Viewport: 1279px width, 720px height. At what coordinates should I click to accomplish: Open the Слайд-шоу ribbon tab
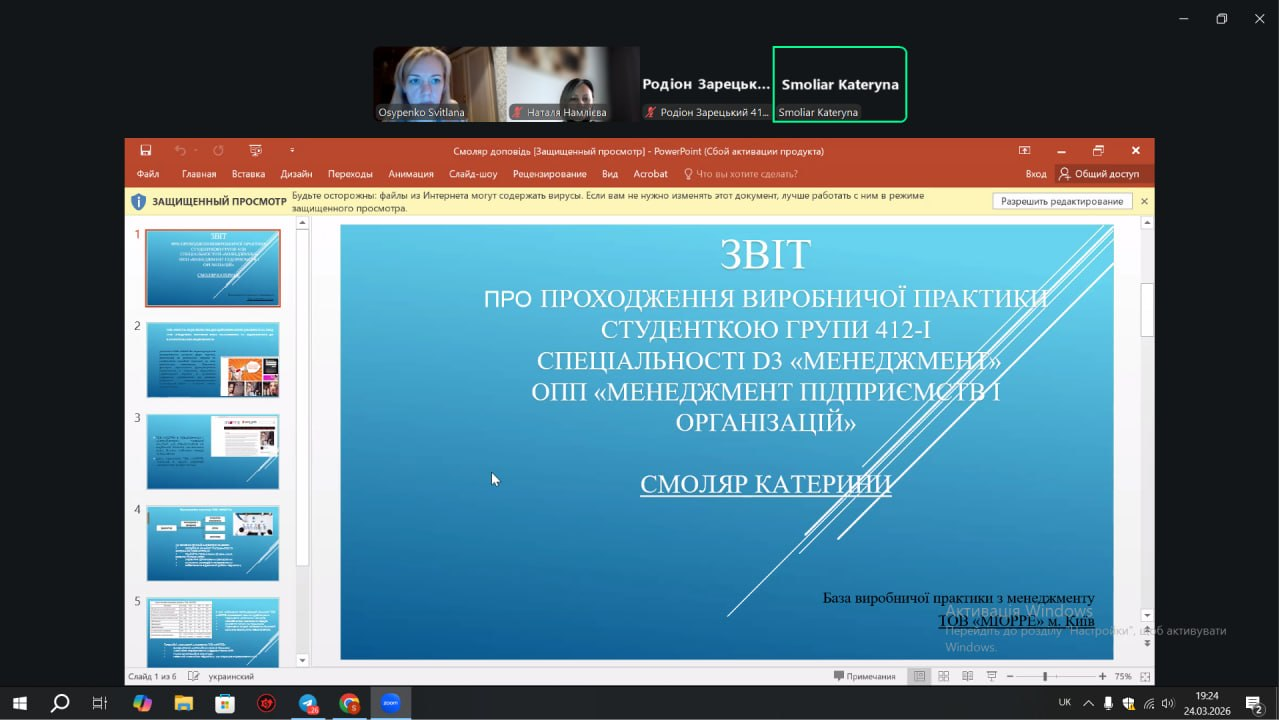click(473, 174)
